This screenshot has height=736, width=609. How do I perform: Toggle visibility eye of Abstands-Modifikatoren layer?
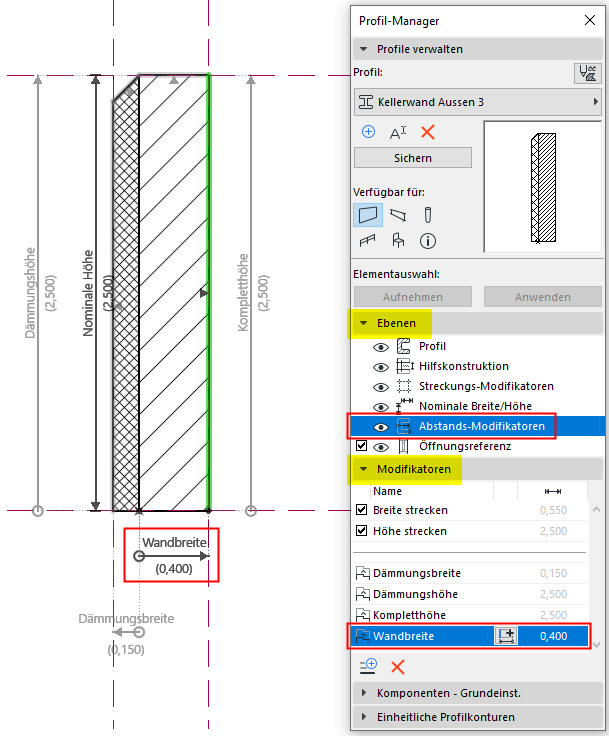point(381,427)
